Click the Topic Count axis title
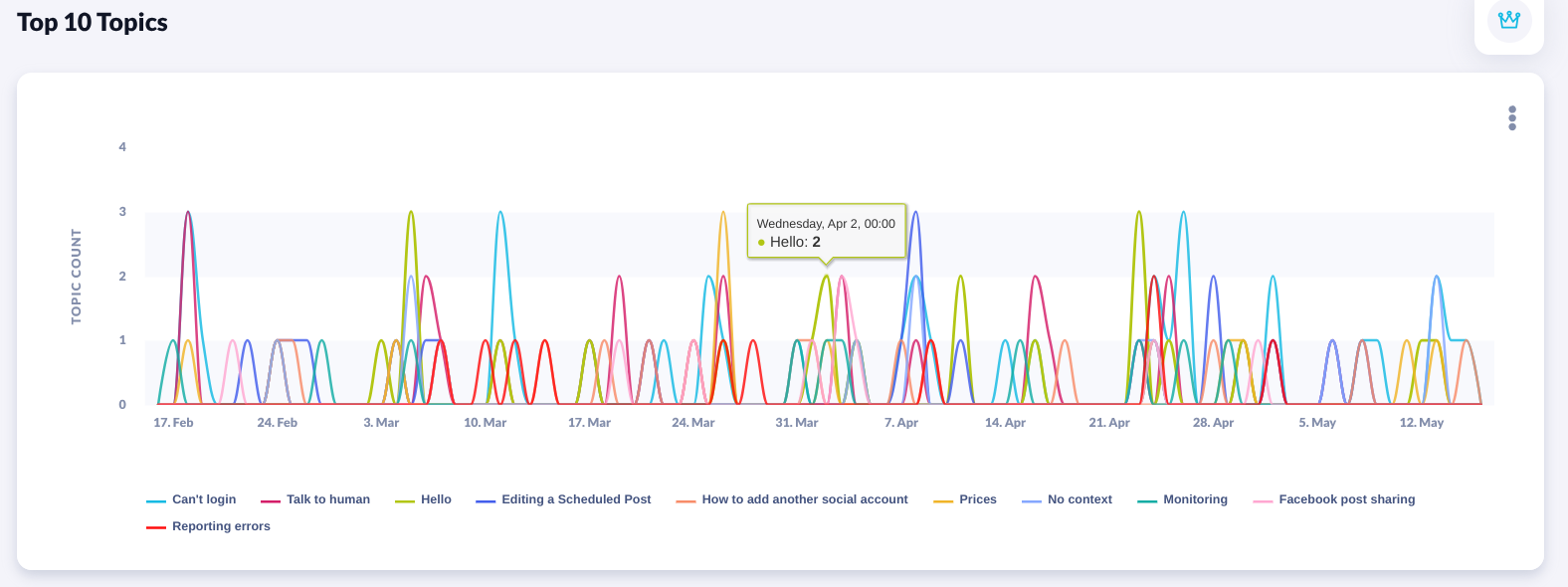1568x587 pixels. point(77,277)
